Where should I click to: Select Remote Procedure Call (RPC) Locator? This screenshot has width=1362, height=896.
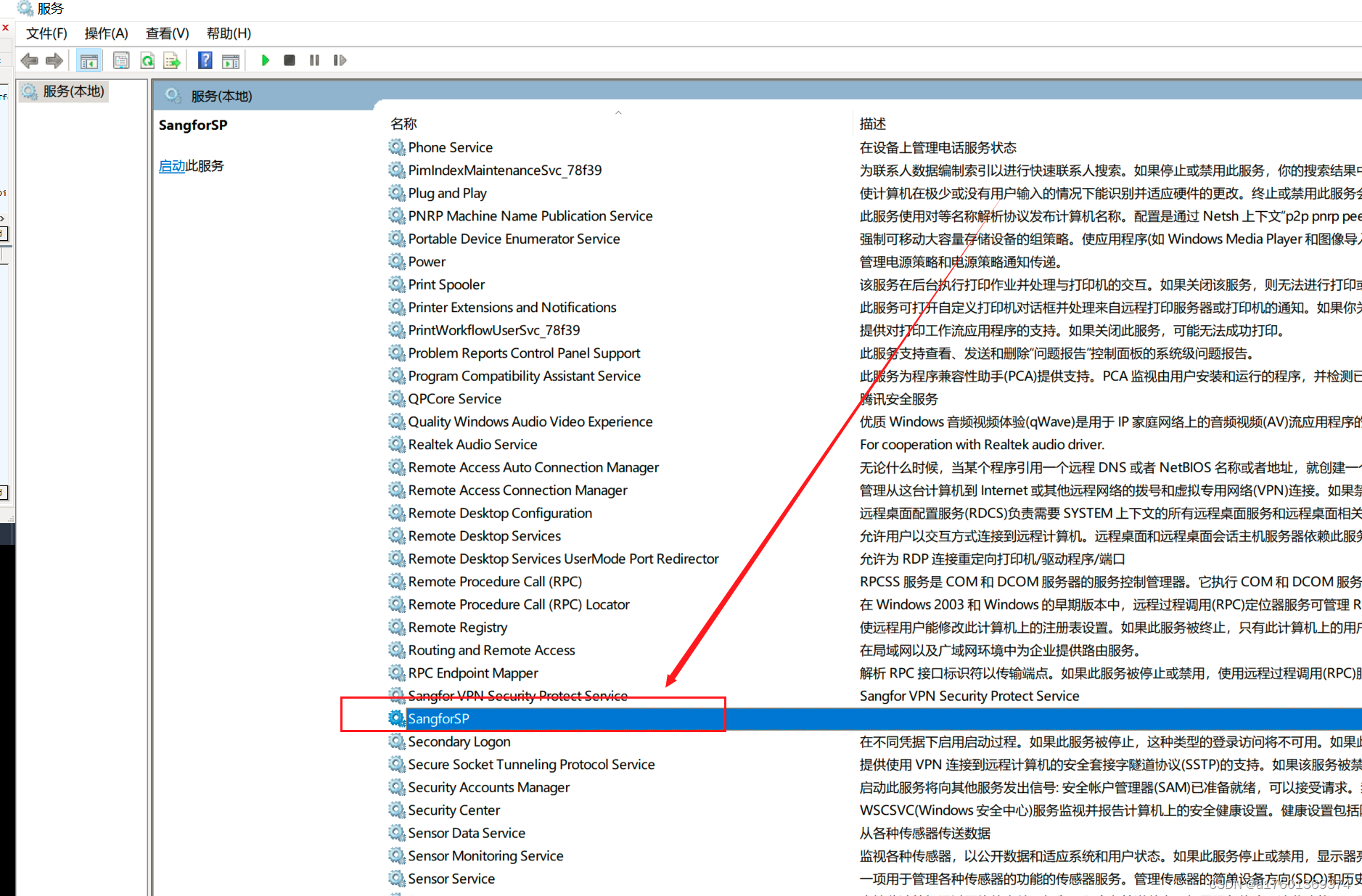519,604
